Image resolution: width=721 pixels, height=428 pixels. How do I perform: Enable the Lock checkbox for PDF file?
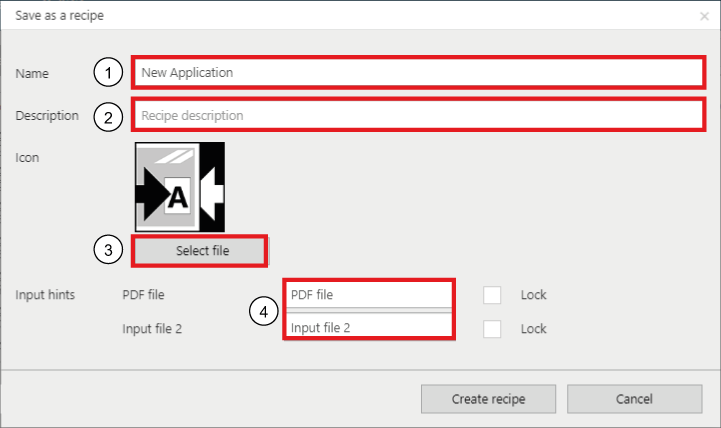(492, 295)
